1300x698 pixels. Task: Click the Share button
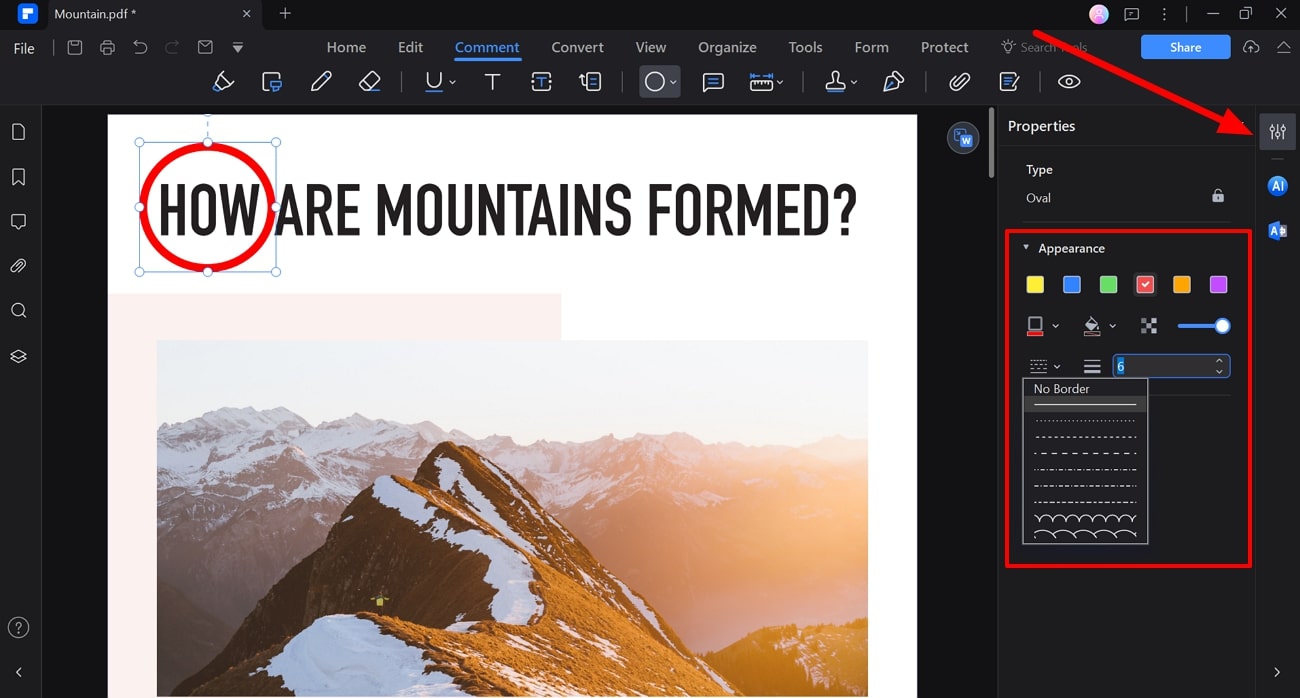[1185, 47]
